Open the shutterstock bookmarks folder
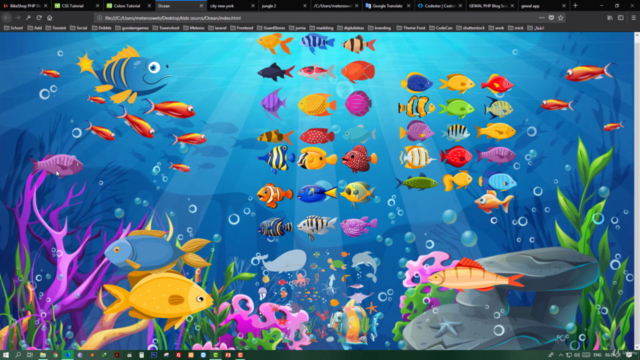Image resolution: width=640 pixels, height=360 pixels. coord(470,28)
